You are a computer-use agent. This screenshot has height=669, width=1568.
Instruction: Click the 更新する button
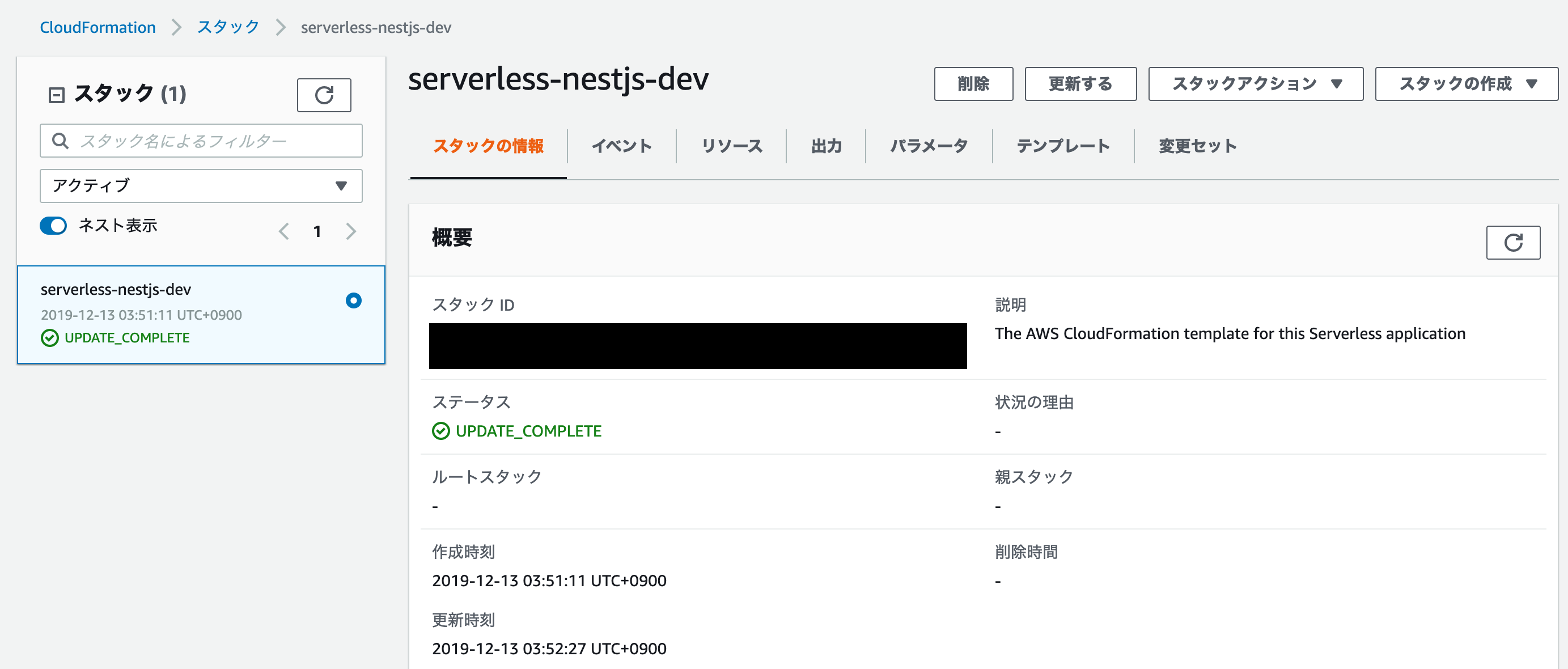point(1080,84)
